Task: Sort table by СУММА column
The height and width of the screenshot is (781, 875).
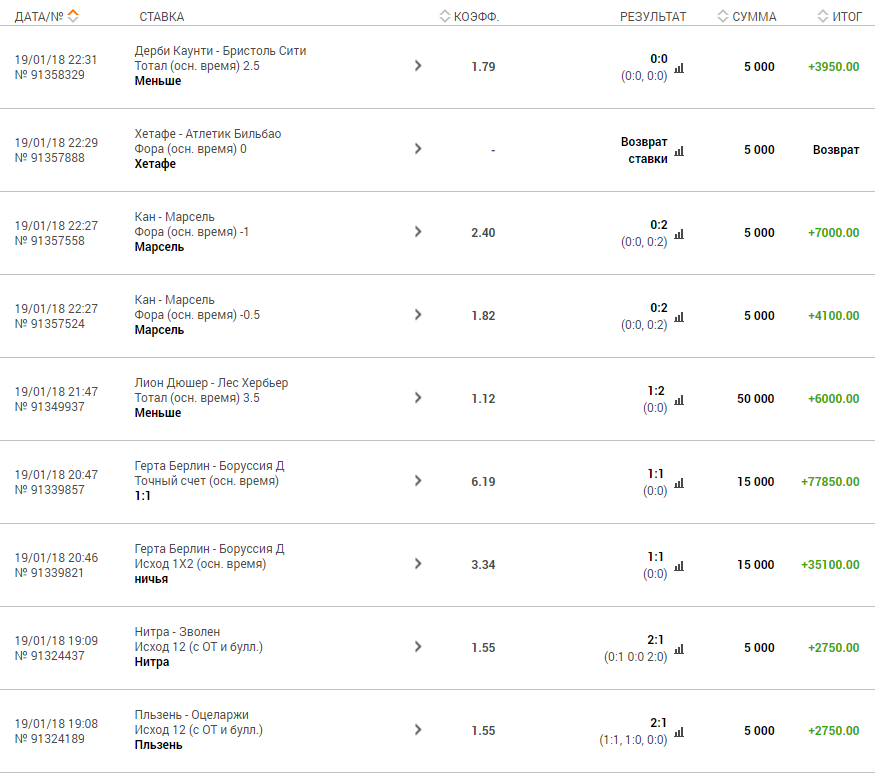Action: [x=747, y=16]
